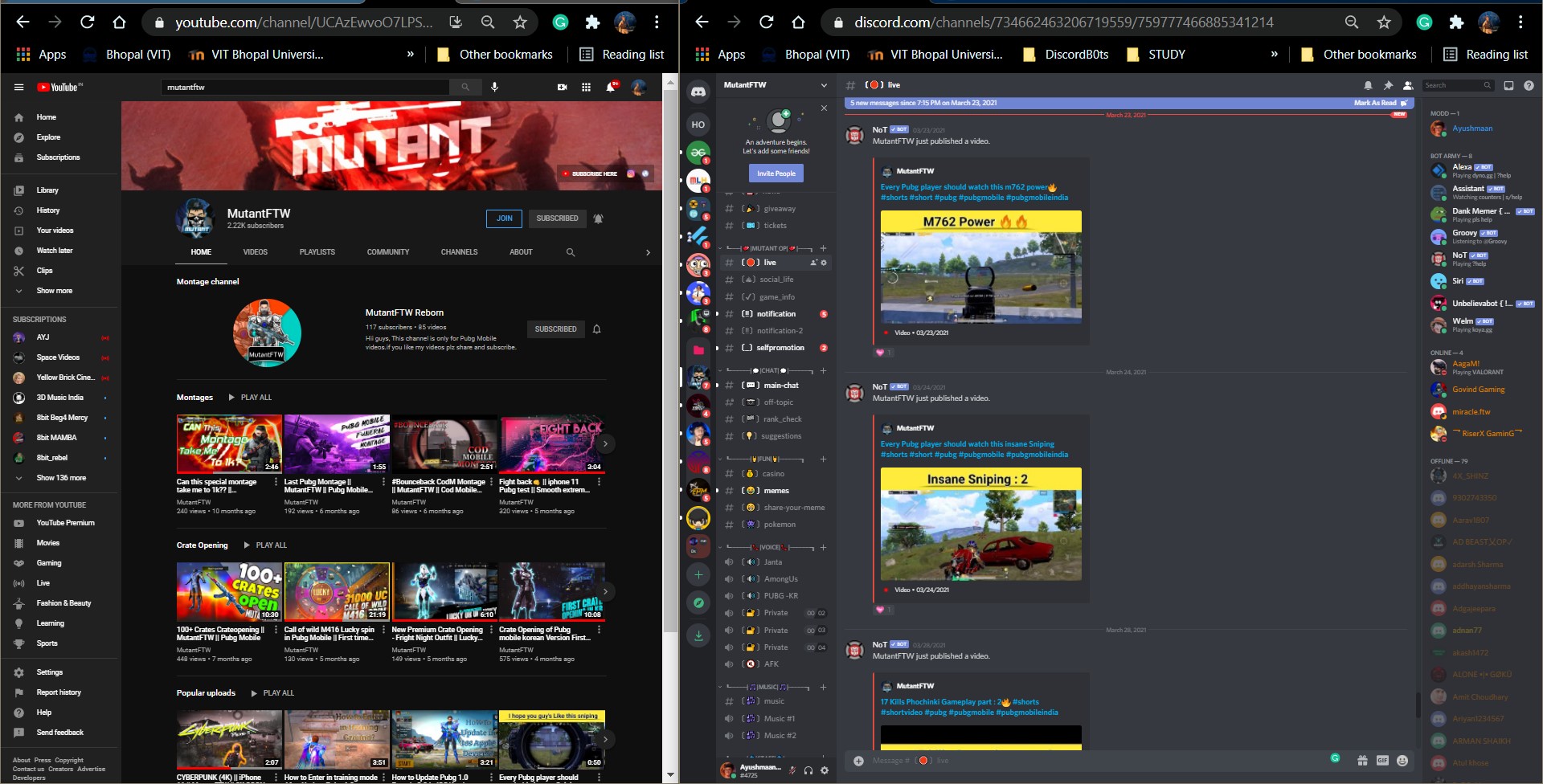Toggle the Discord member list
Image resolution: width=1543 pixels, height=784 pixels.
[1408, 85]
